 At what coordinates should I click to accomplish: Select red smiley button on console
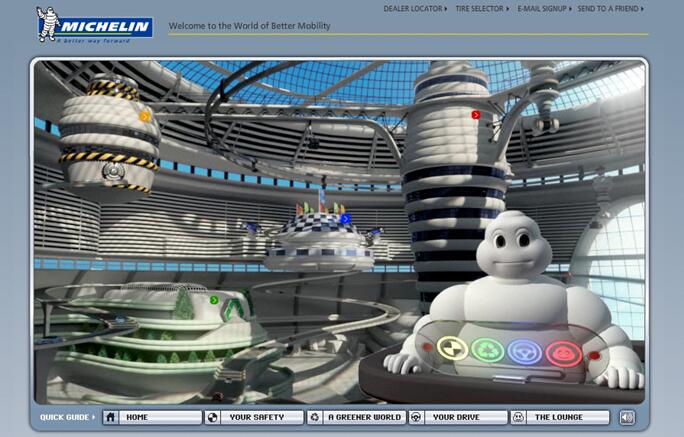coord(564,354)
